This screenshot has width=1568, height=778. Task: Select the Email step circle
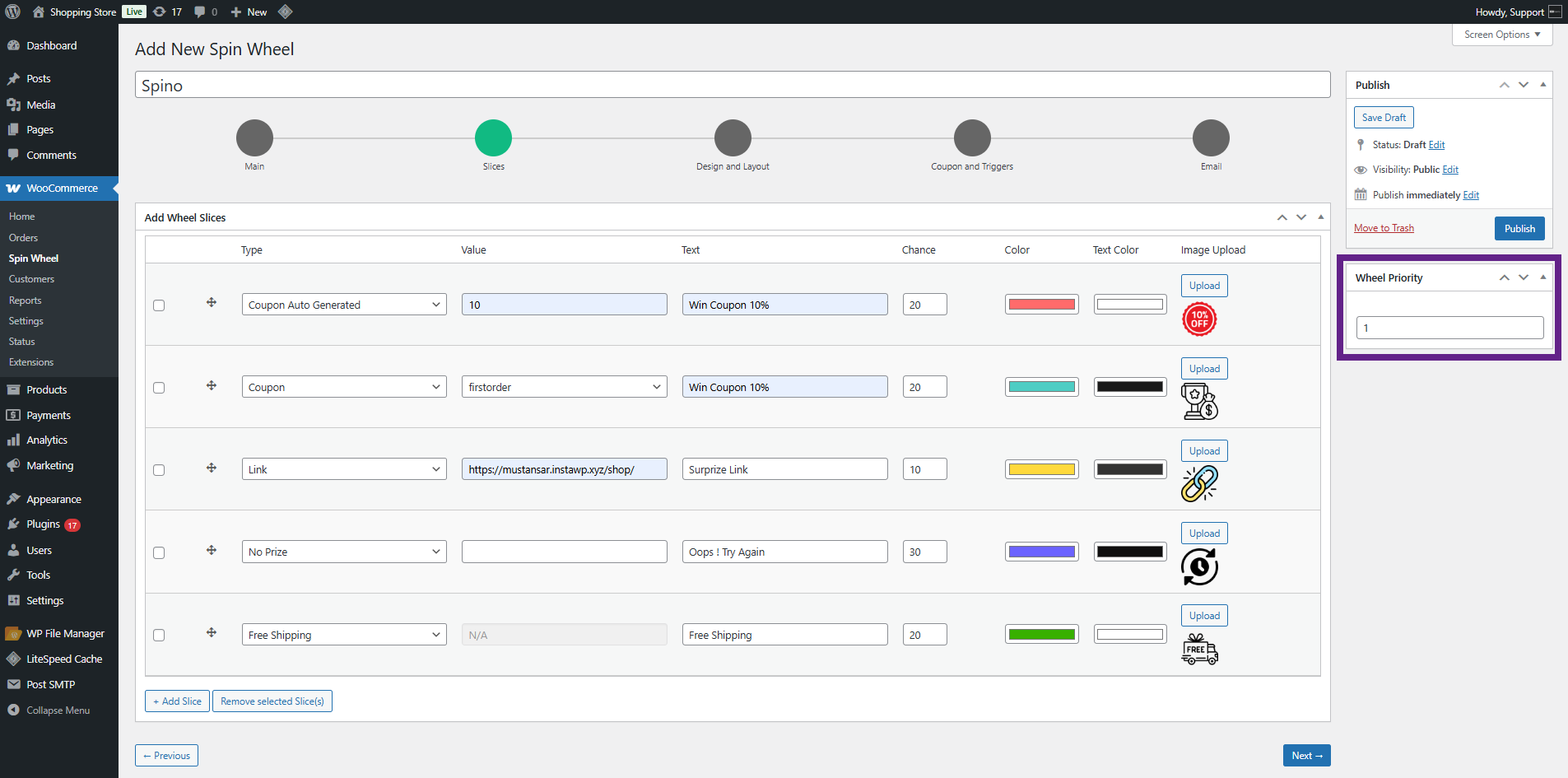click(x=1211, y=137)
